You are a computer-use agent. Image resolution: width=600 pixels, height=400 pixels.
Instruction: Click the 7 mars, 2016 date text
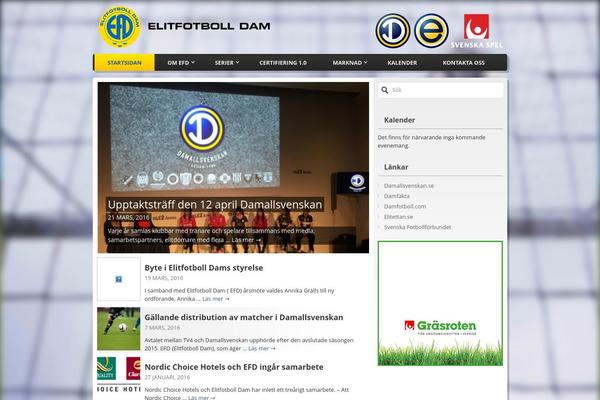162,328
